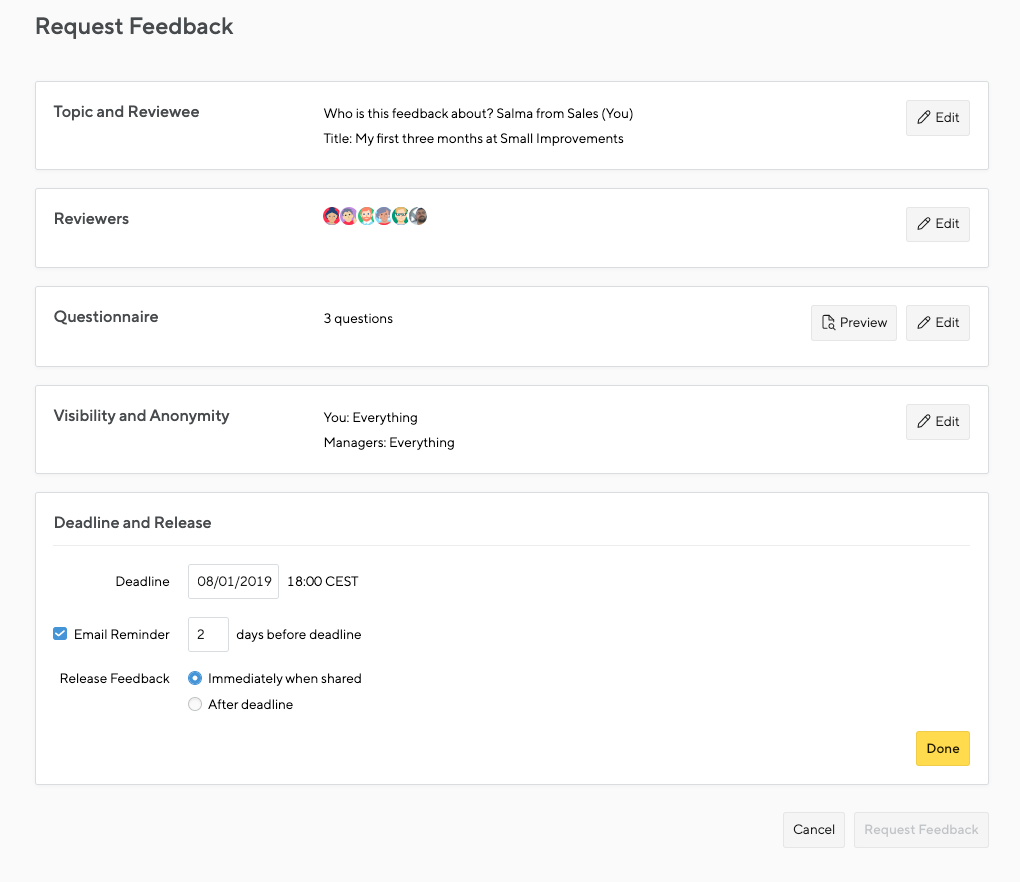Keep Immediately when shared selected
The height and width of the screenshot is (882, 1020).
pos(195,678)
